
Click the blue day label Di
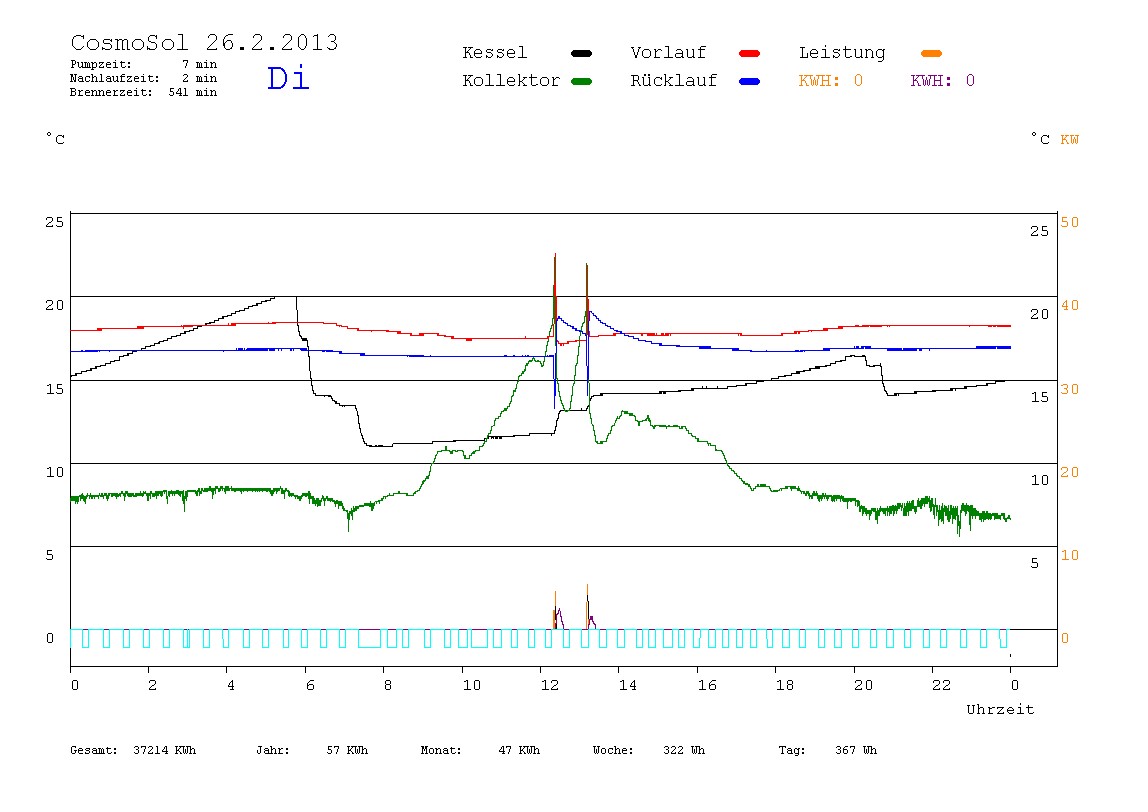288,78
